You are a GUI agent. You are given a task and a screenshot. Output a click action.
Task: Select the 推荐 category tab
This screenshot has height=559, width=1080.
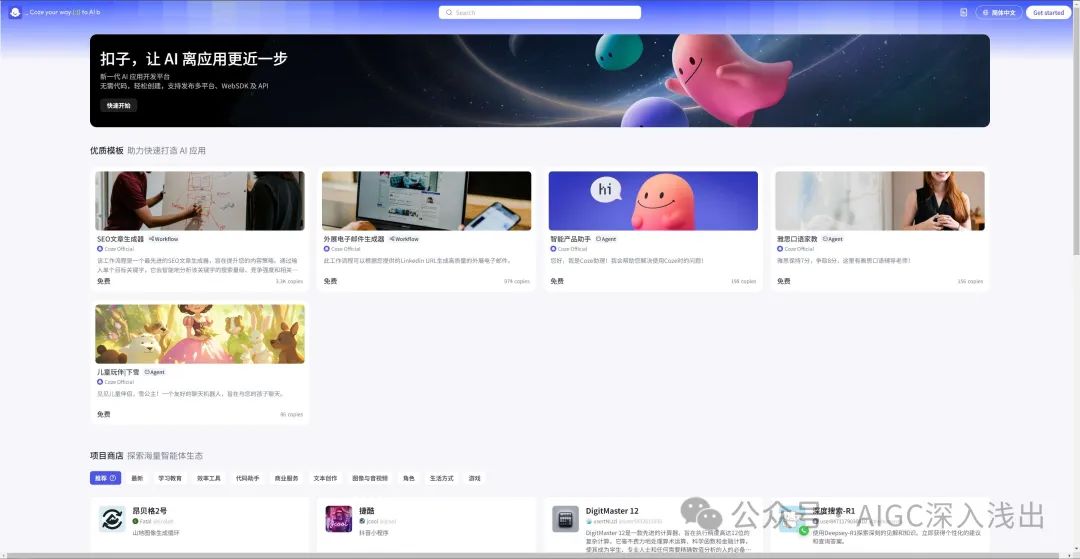click(105, 478)
